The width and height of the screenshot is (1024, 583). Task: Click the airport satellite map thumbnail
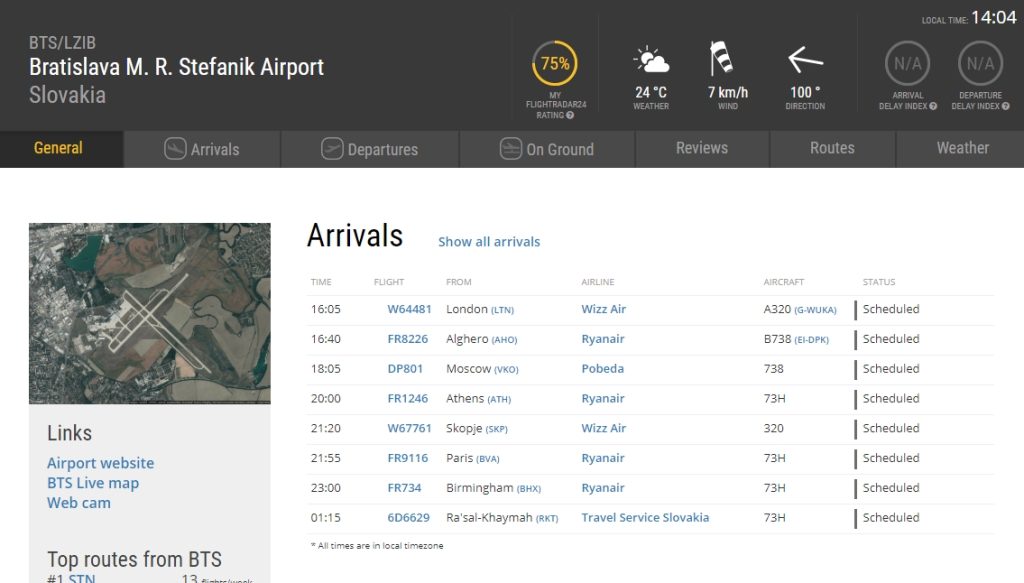[x=150, y=313]
